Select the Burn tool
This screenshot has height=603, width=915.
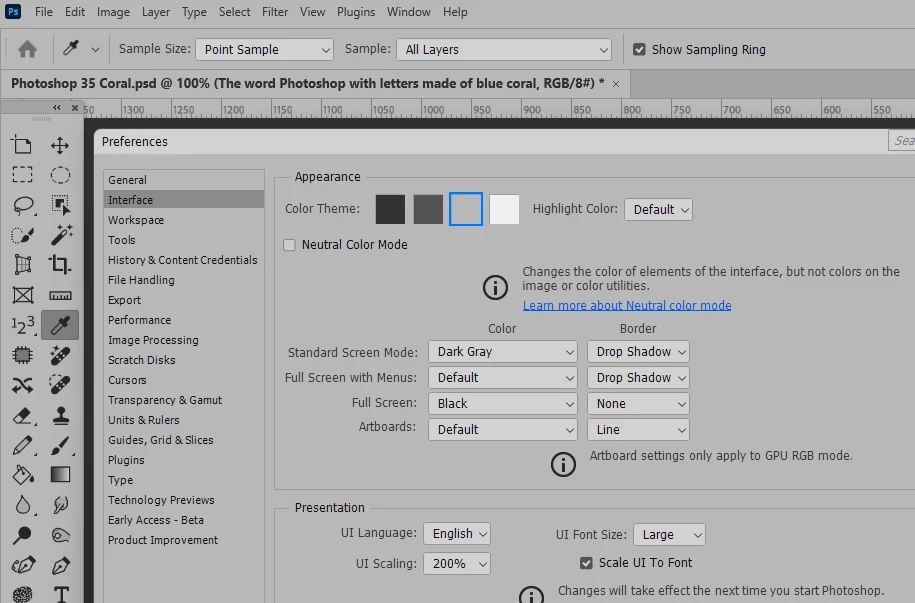(x=60, y=535)
